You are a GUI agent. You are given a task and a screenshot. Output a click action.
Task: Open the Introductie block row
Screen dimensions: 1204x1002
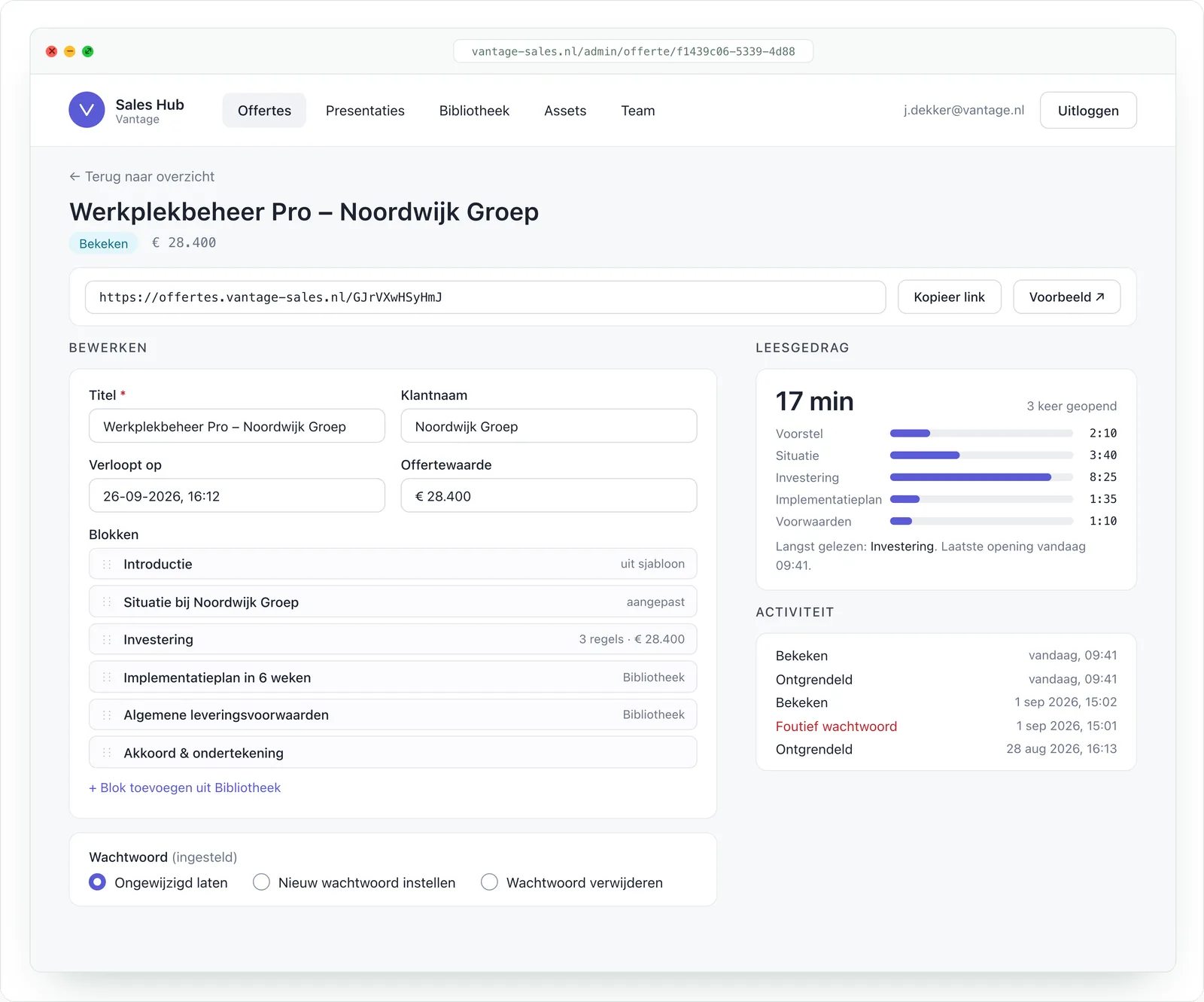pos(393,564)
